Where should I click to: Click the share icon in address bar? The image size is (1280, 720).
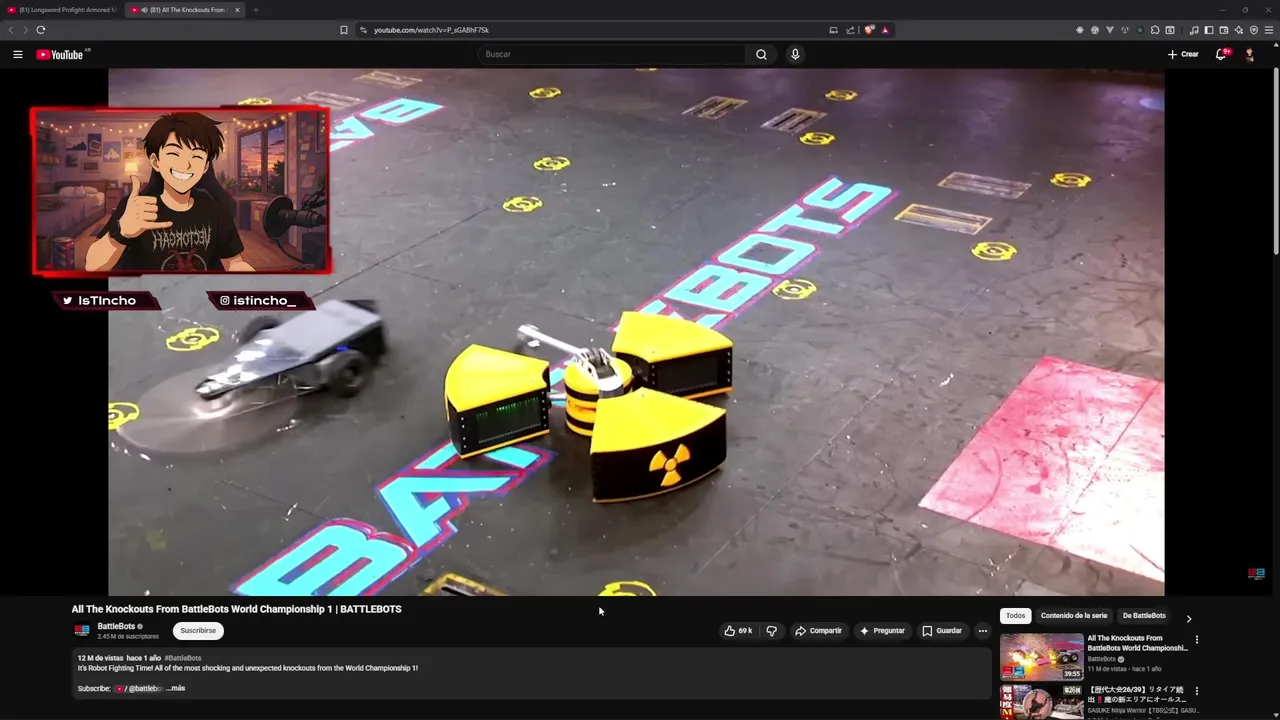851,30
